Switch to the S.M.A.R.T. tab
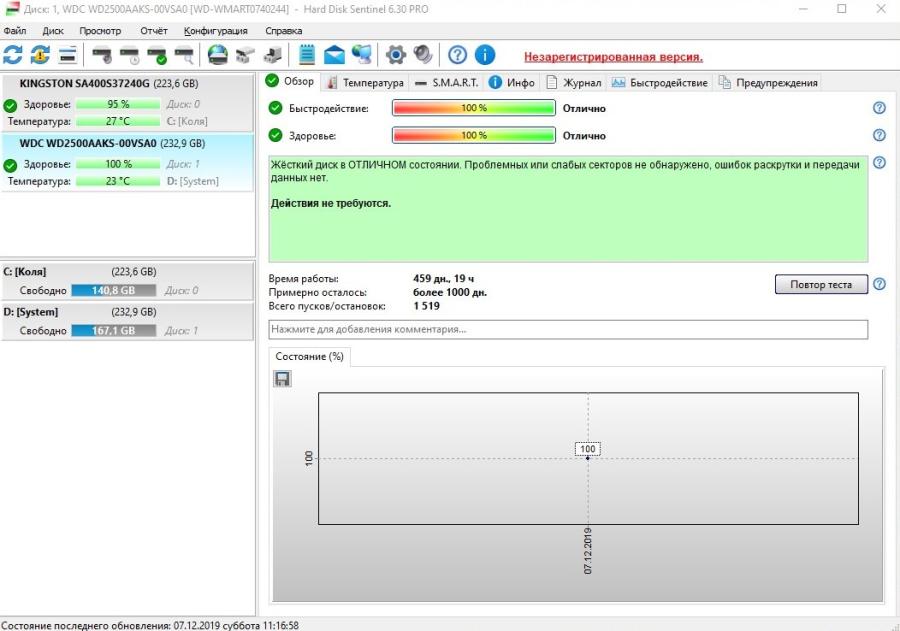Screen dimensions: 900x631 (447, 83)
